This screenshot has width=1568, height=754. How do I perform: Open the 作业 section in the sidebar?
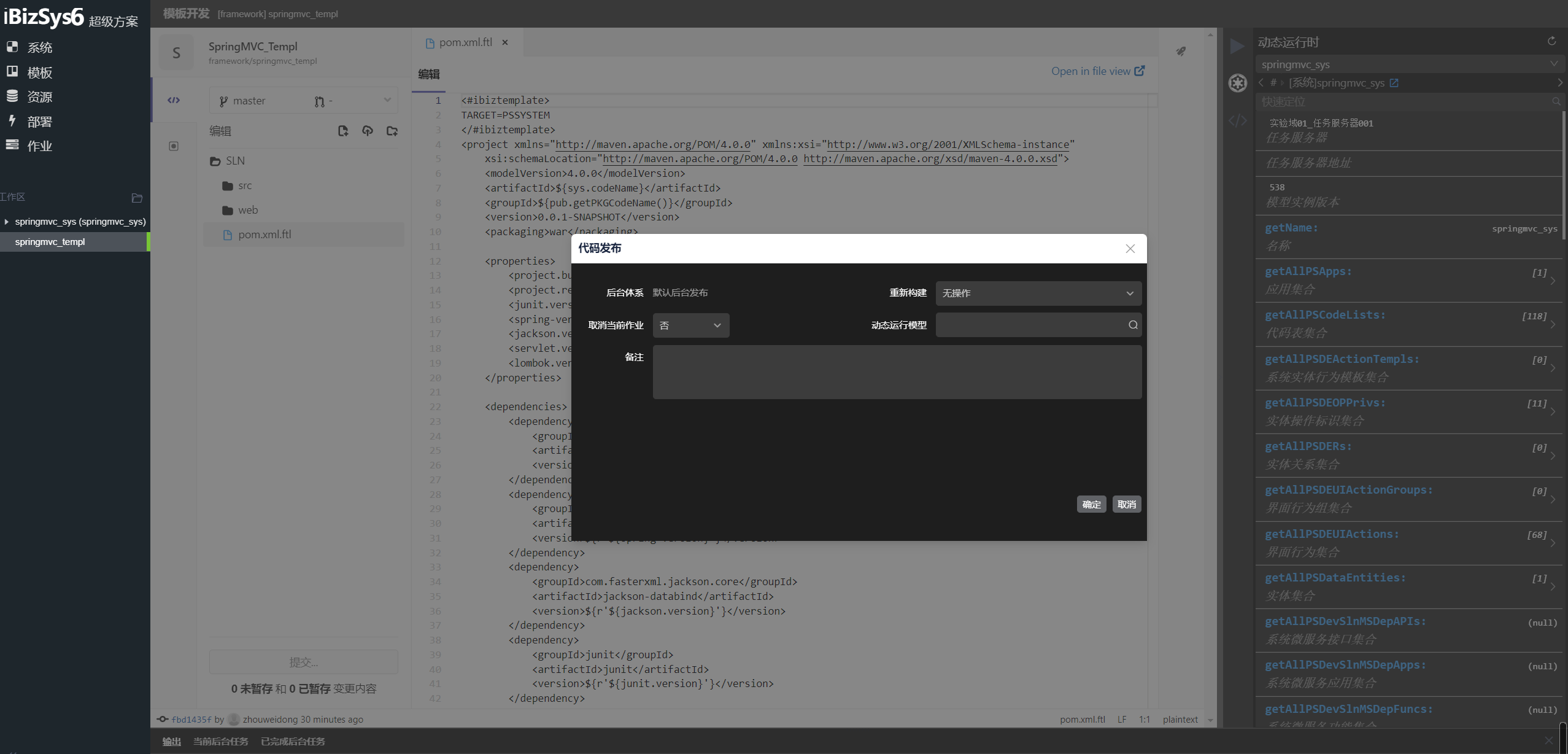click(29, 146)
